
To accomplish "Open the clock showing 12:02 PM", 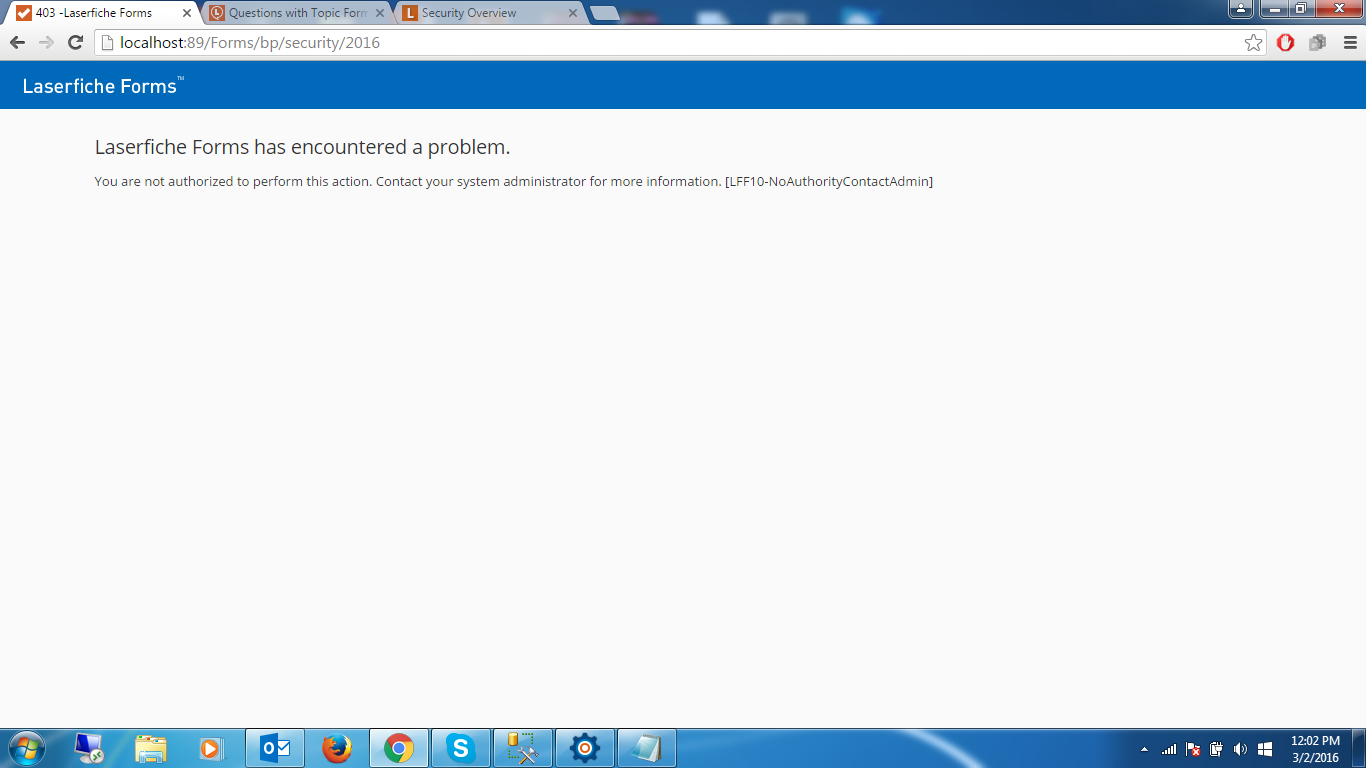I will pyautogui.click(x=1315, y=749).
